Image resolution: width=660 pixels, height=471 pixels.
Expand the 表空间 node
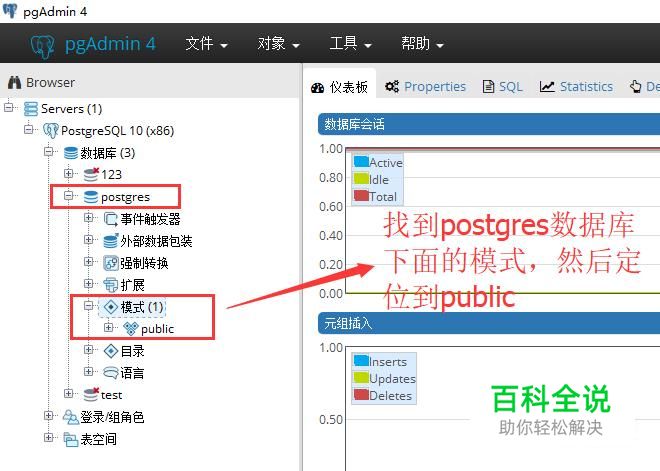48,437
